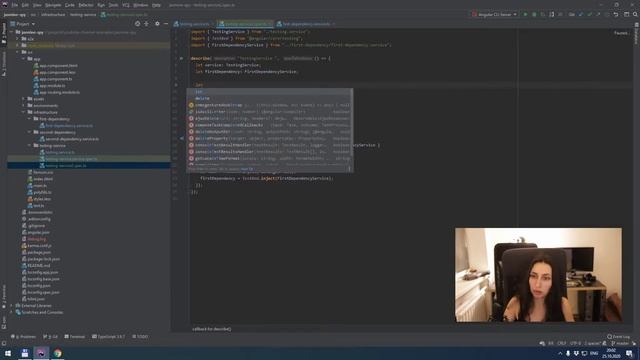
Task: Open the Code menu
Action: point(70,5)
